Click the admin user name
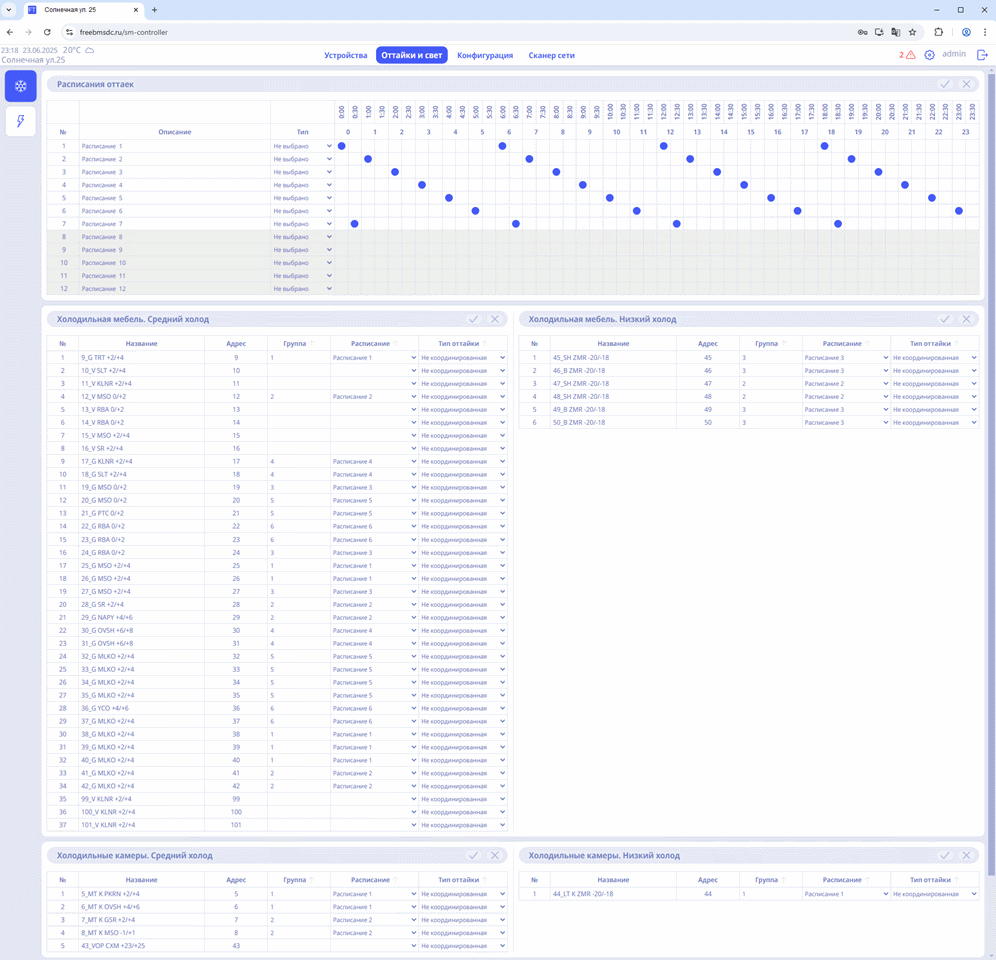996x960 pixels. pyautogui.click(x=953, y=54)
